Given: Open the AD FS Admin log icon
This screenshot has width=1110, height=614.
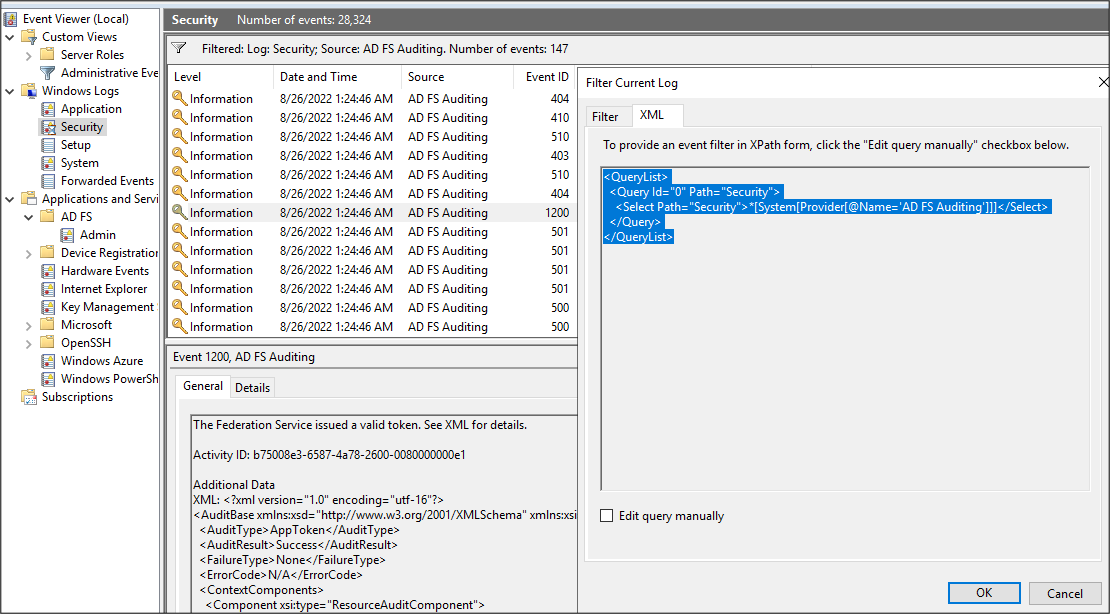Looking at the screenshot, I should pos(67,235).
